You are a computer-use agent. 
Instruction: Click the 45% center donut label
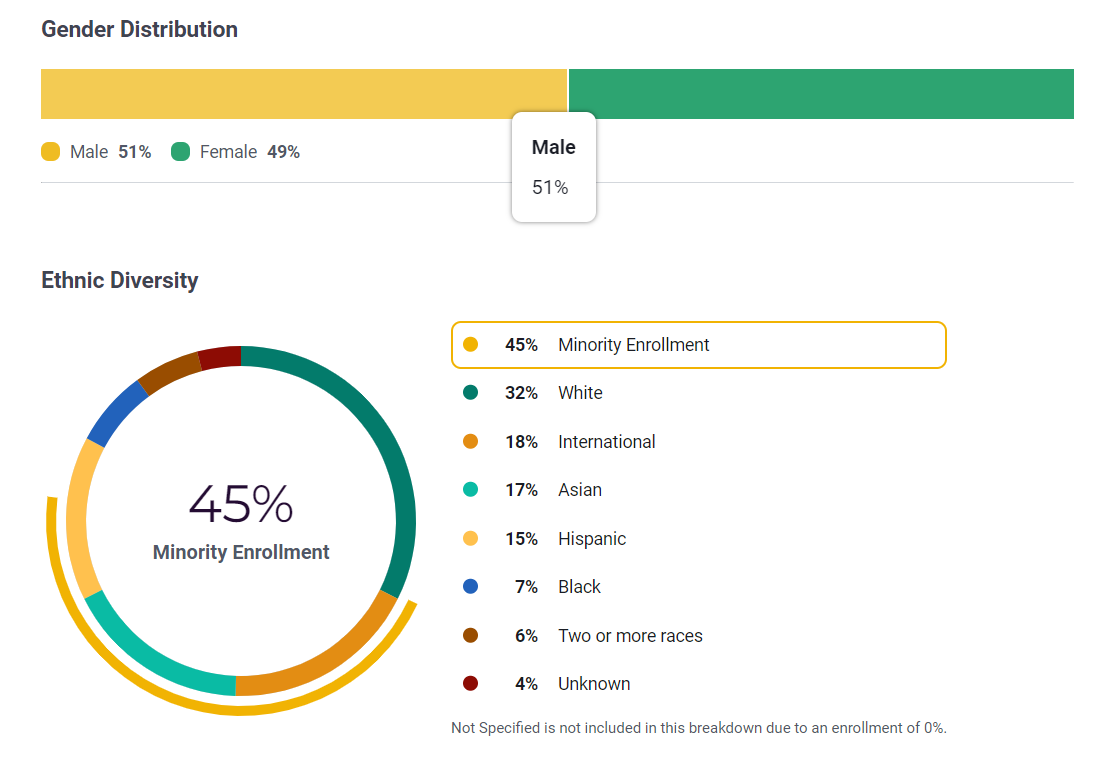[x=241, y=504]
